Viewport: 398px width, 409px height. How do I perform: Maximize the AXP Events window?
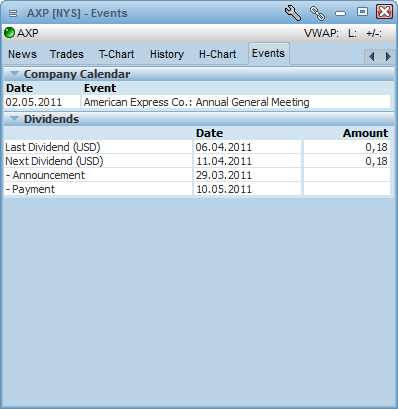pyautogui.click(x=362, y=12)
